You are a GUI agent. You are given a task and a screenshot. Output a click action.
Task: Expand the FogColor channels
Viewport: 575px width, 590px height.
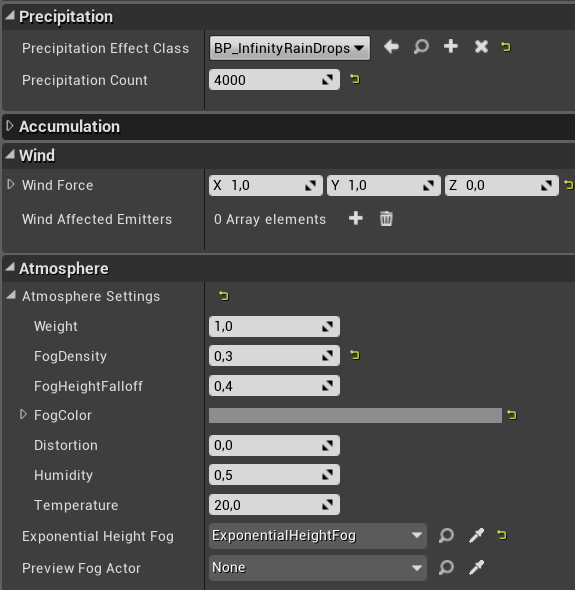[x=23, y=415]
